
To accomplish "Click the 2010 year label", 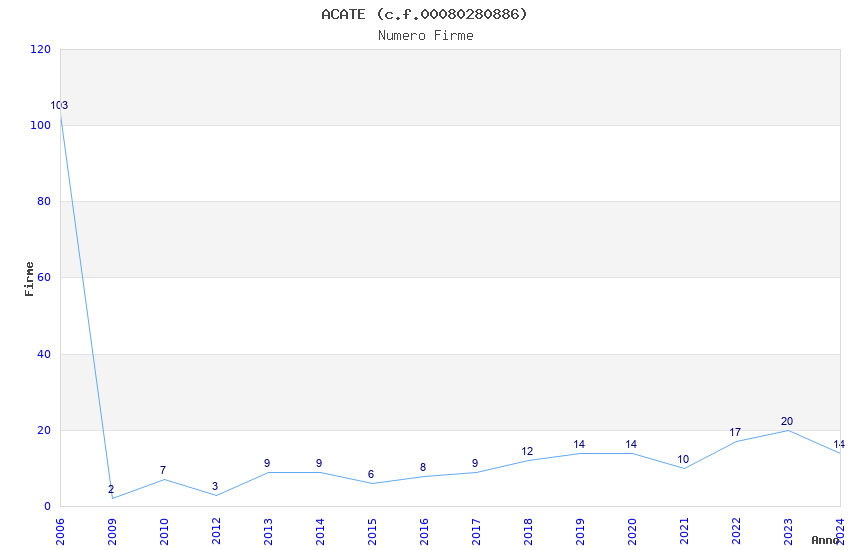I will pos(164,531).
